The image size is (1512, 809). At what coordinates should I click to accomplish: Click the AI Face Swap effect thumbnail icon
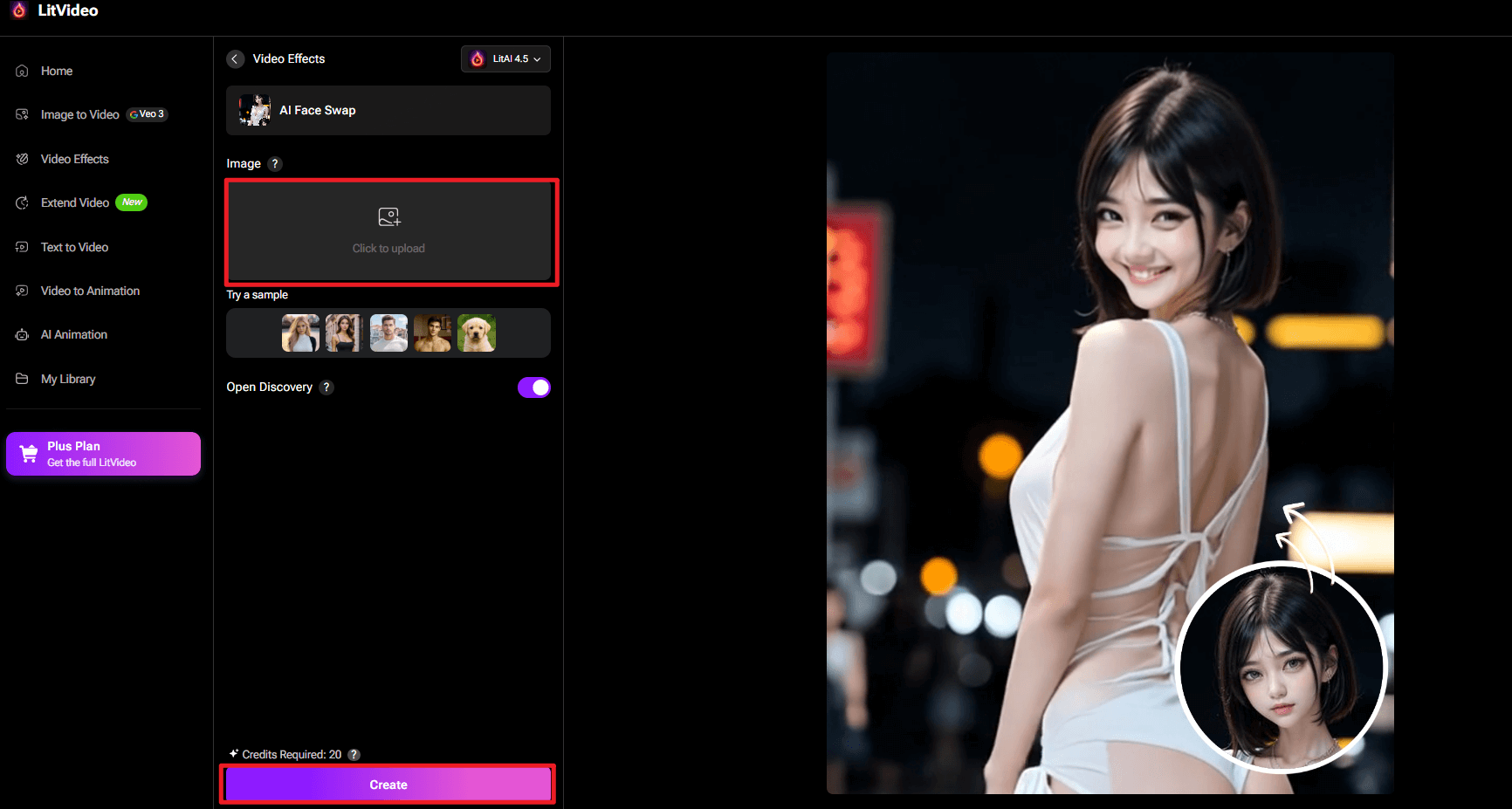coord(255,111)
